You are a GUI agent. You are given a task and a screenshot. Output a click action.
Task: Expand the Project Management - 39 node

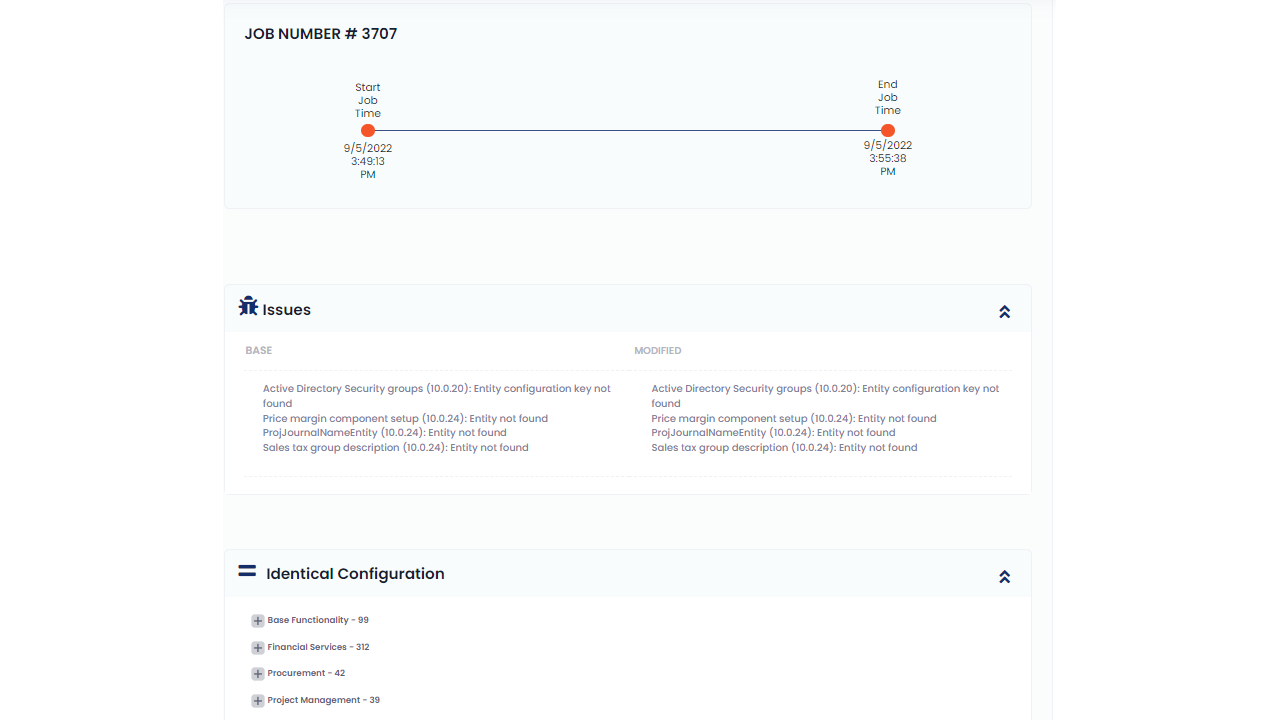[257, 701]
